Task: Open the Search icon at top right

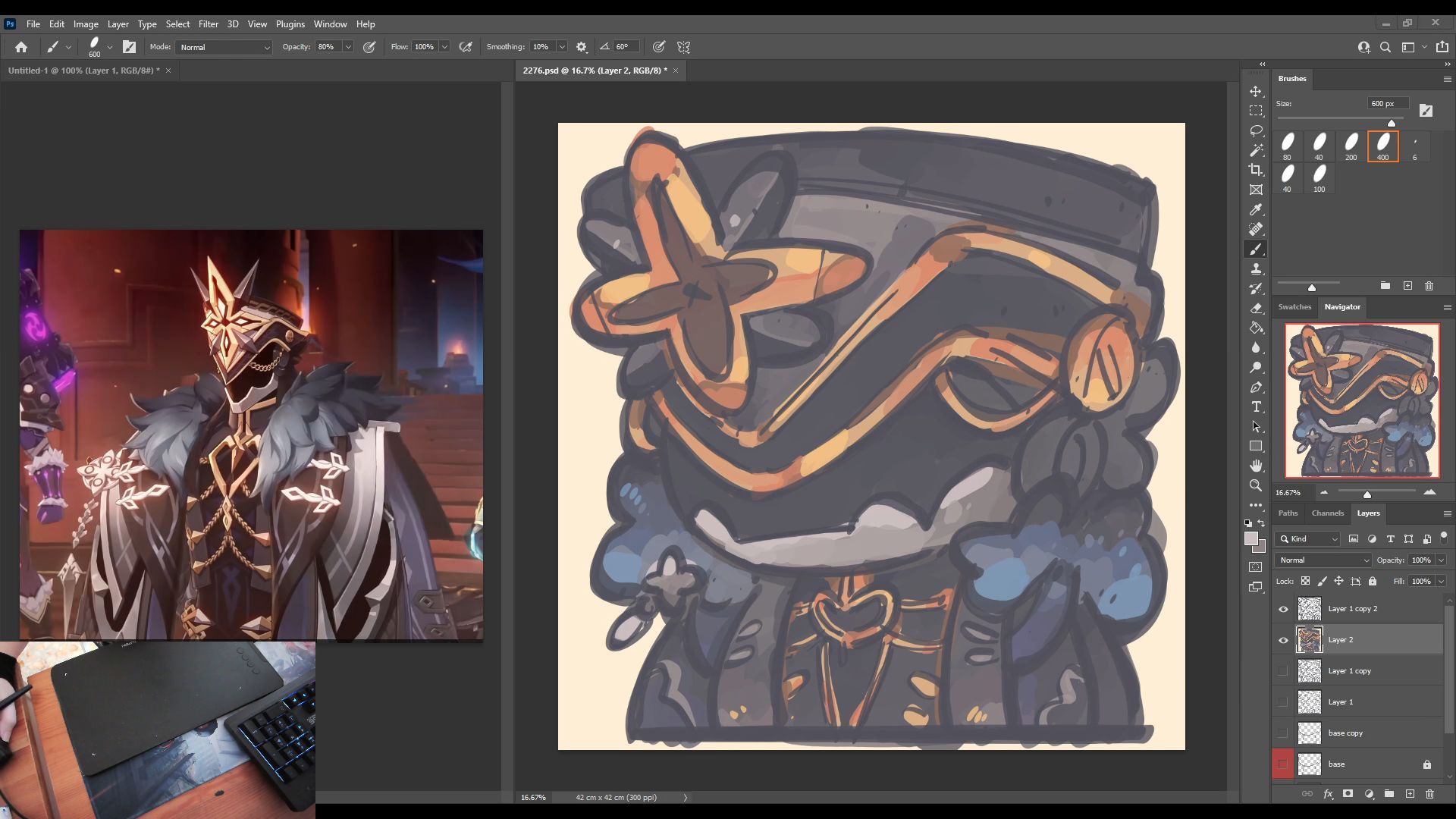Action: click(1385, 47)
